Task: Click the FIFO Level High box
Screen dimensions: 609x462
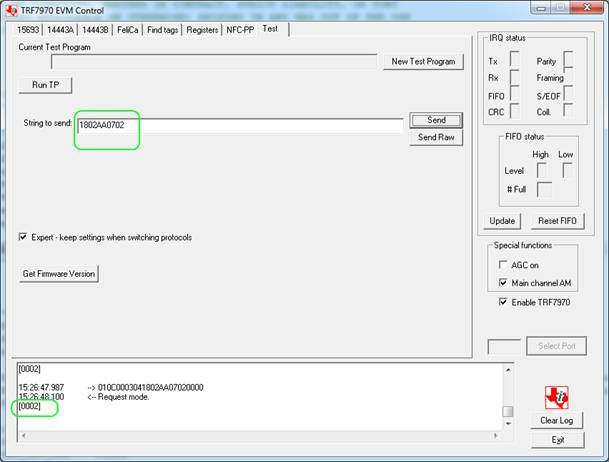Action: pyautogui.click(x=542, y=170)
